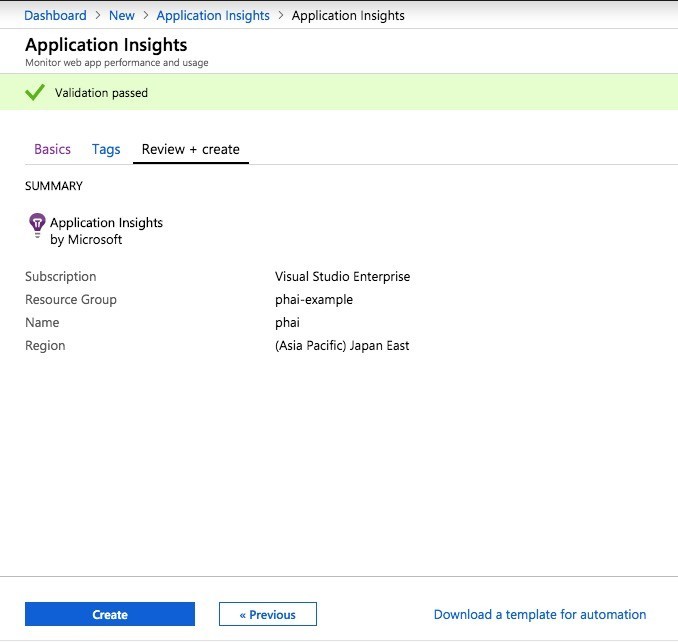678x642 pixels.
Task: Select the phai-example resource group value
Action: (314, 300)
